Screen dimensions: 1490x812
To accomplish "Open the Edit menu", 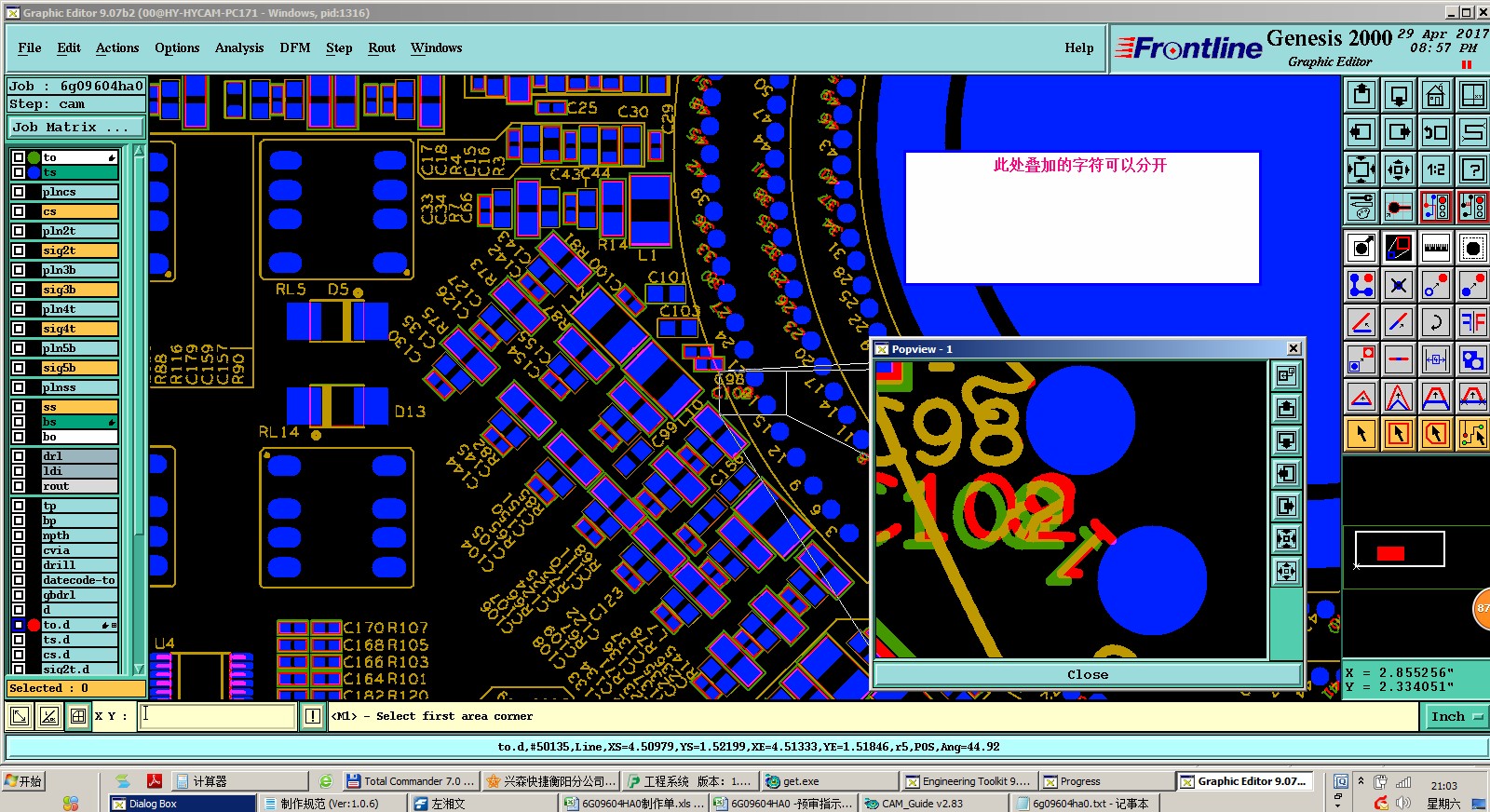I will [x=69, y=47].
